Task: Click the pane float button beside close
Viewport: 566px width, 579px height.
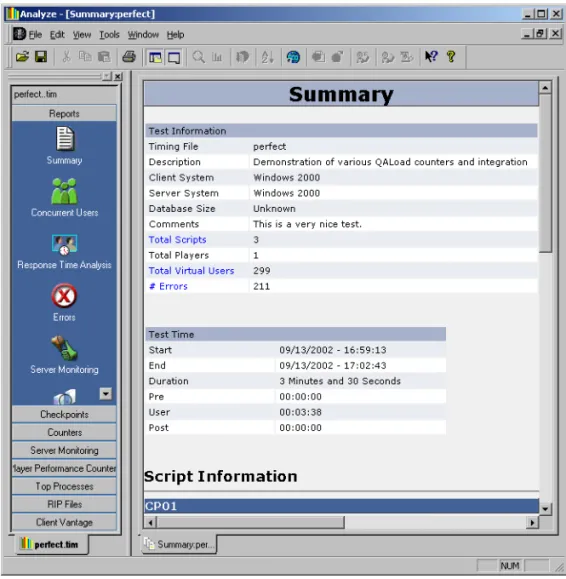Action: coord(107,76)
